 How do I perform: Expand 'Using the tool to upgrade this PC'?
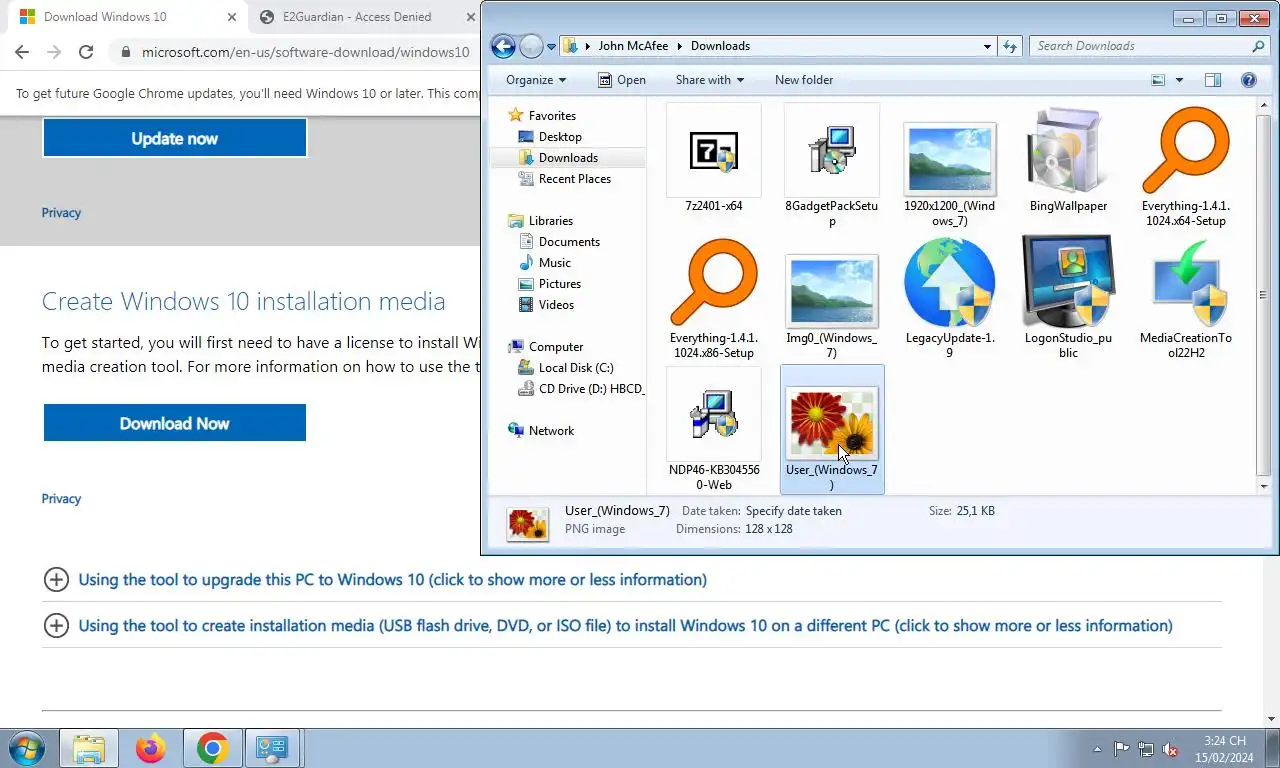tap(376, 580)
